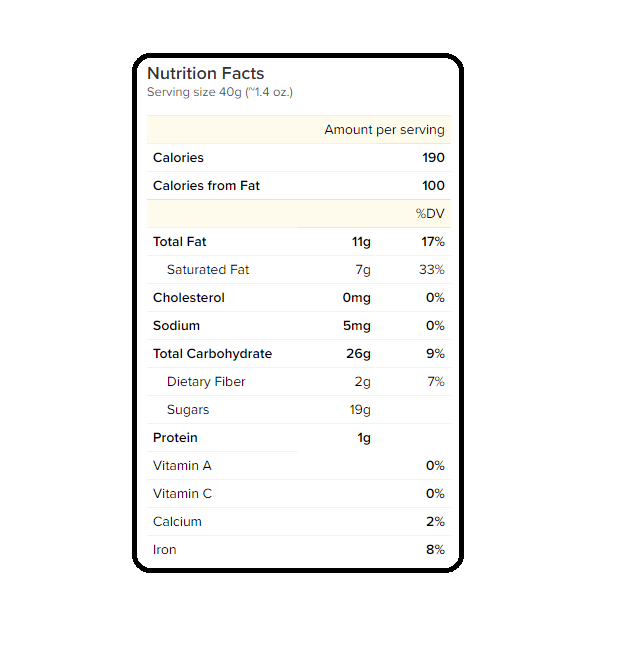Click the Sugars 19g amount
The image size is (640, 650).
point(359,410)
